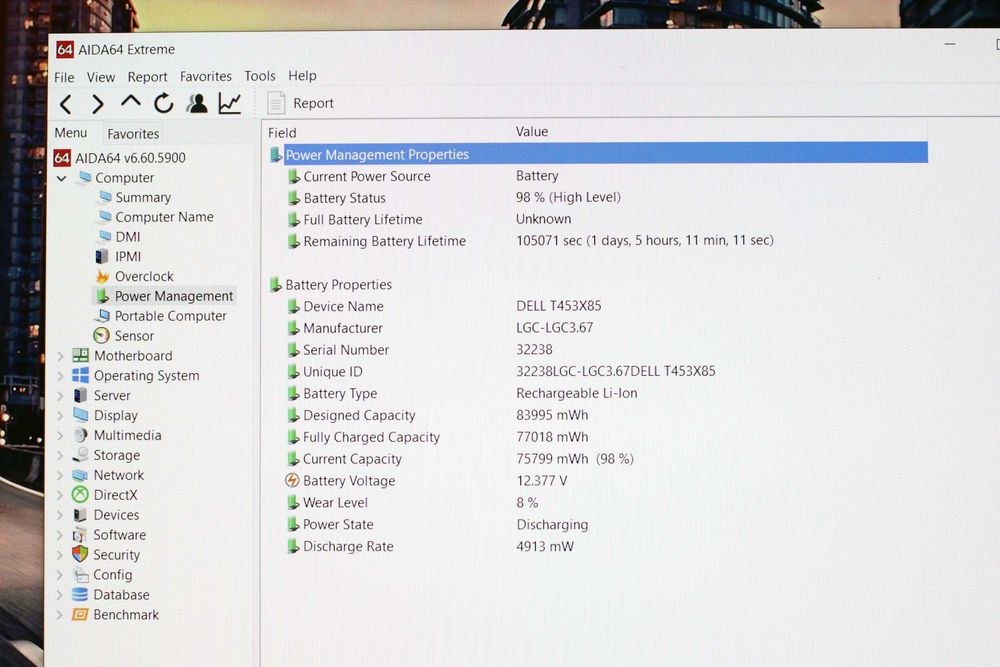This screenshot has width=1000, height=667.
Task: Click the Network icon in tree
Action: [x=80, y=475]
